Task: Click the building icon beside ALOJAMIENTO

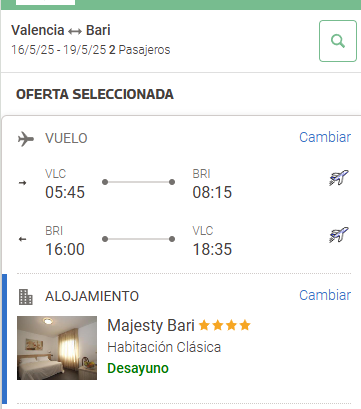Action: [x=26, y=297]
